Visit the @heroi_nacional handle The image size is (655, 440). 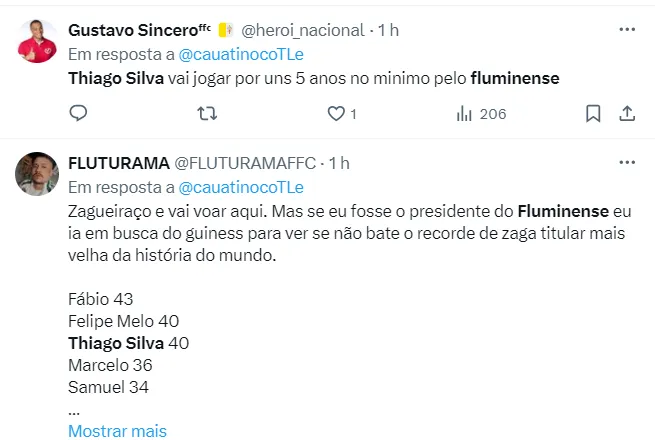click(x=303, y=30)
